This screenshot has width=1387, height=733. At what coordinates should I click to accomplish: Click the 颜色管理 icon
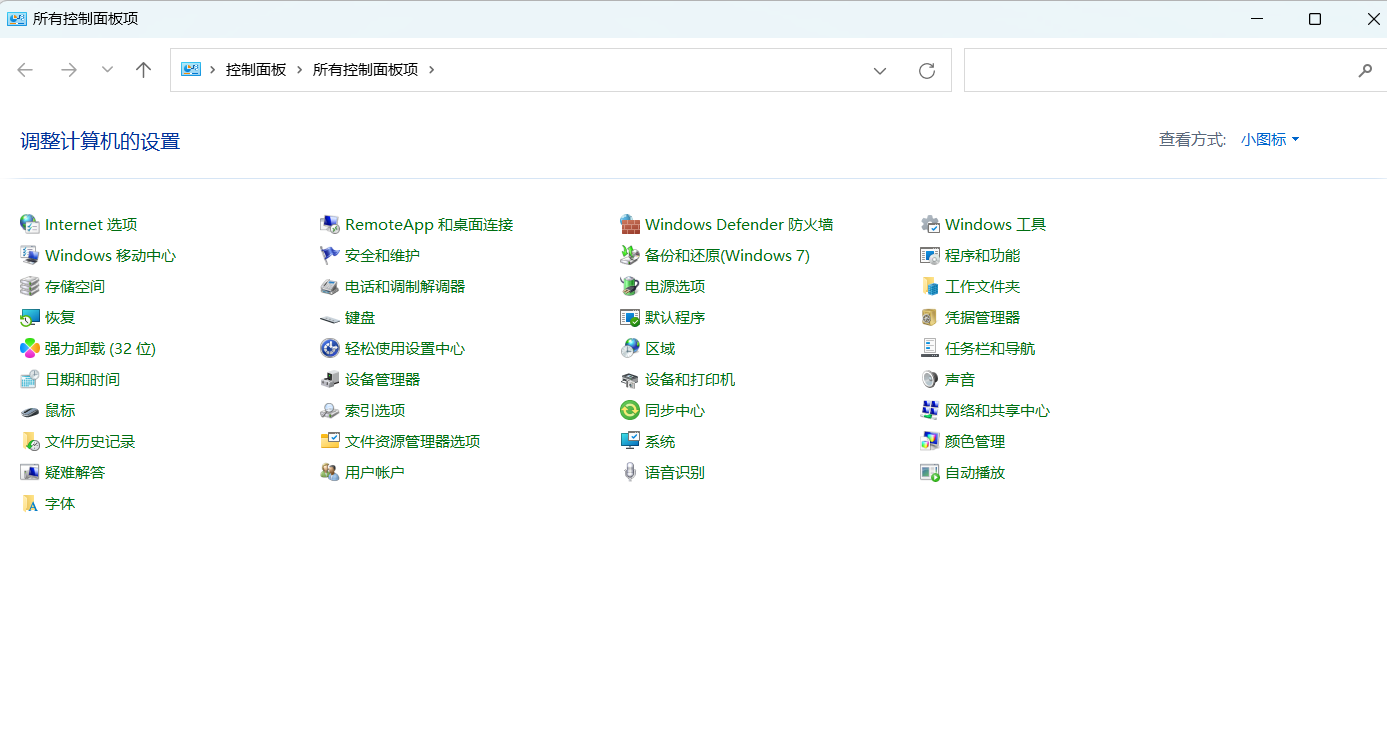click(x=929, y=441)
